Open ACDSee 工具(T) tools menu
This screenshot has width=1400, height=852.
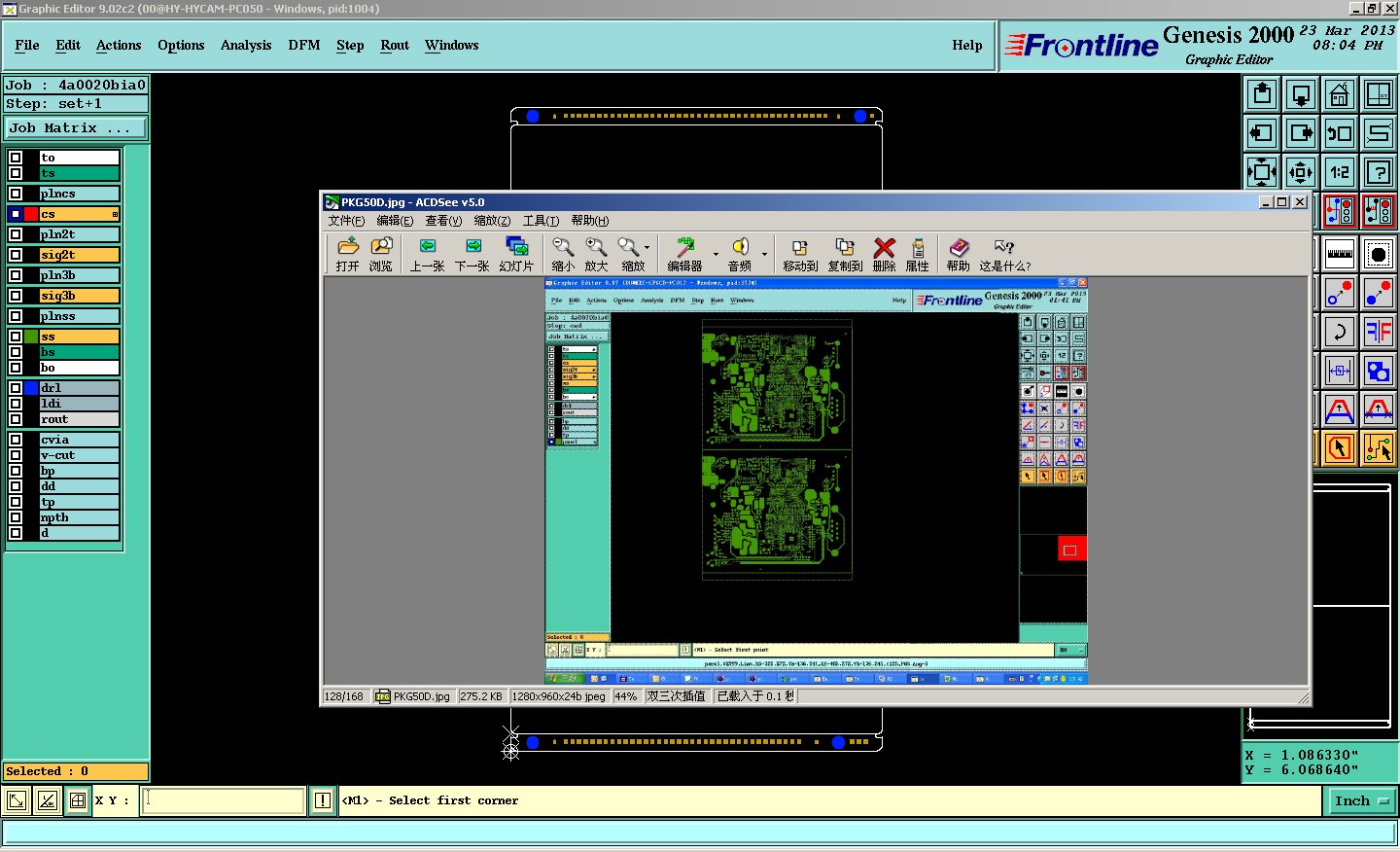(x=541, y=221)
